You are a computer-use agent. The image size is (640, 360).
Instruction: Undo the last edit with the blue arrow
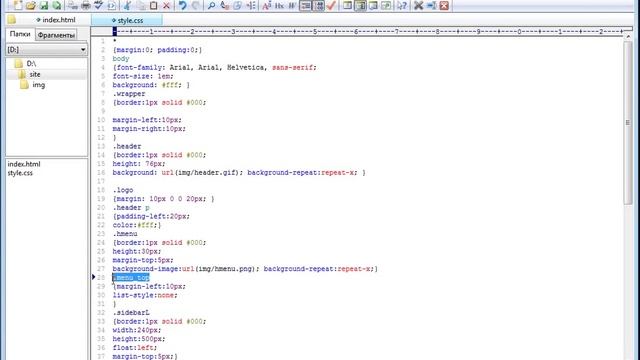point(182,5)
